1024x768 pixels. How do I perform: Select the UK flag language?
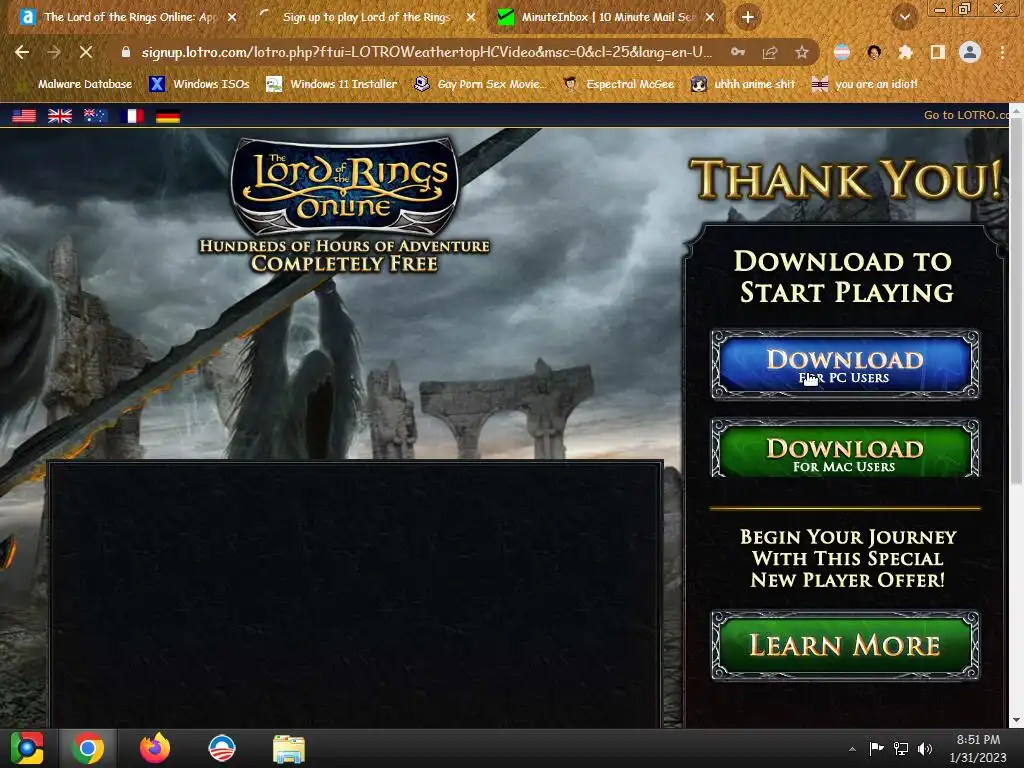[x=60, y=116]
